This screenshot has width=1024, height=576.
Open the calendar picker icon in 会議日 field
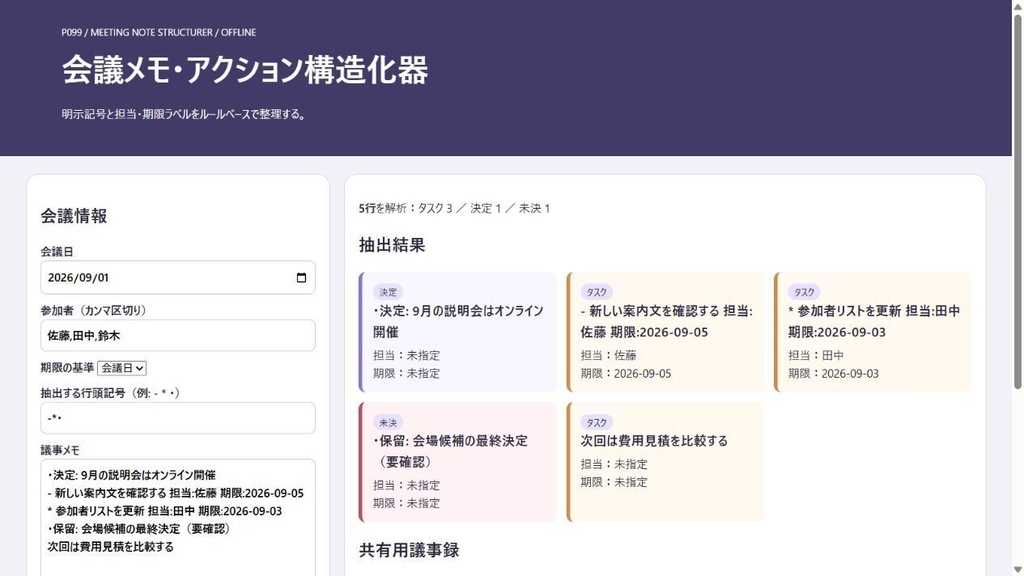pyautogui.click(x=301, y=278)
